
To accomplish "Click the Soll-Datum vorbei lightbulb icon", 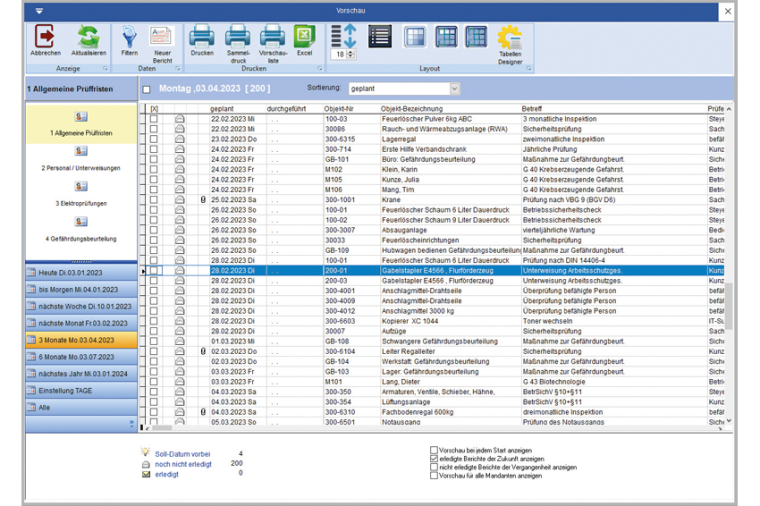I will point(145,453).
